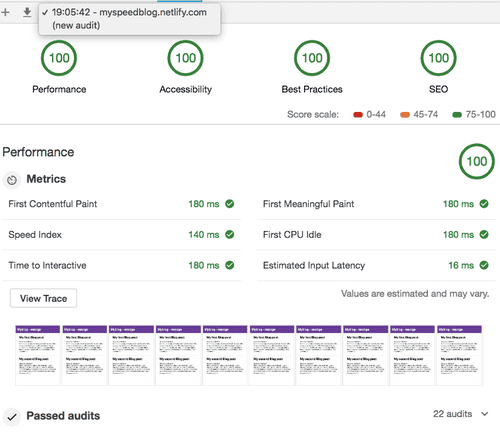Click the Metrics stopwatch icon
Screen dimensions: 500x440
pyautogui.click(x=12, y=180)
